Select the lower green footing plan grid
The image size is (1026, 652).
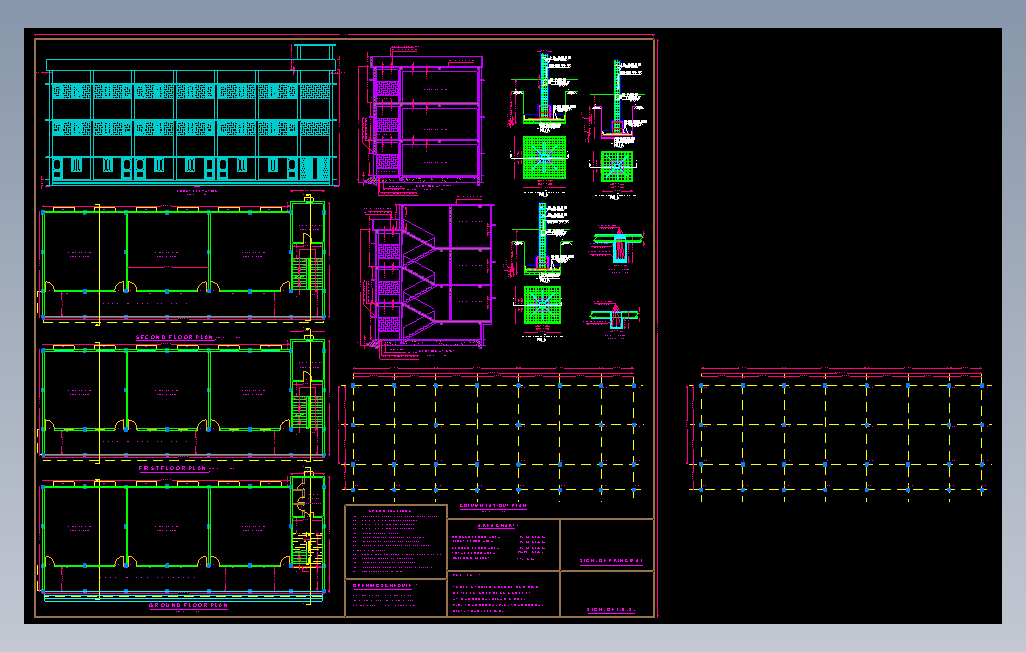coord(542,304)
